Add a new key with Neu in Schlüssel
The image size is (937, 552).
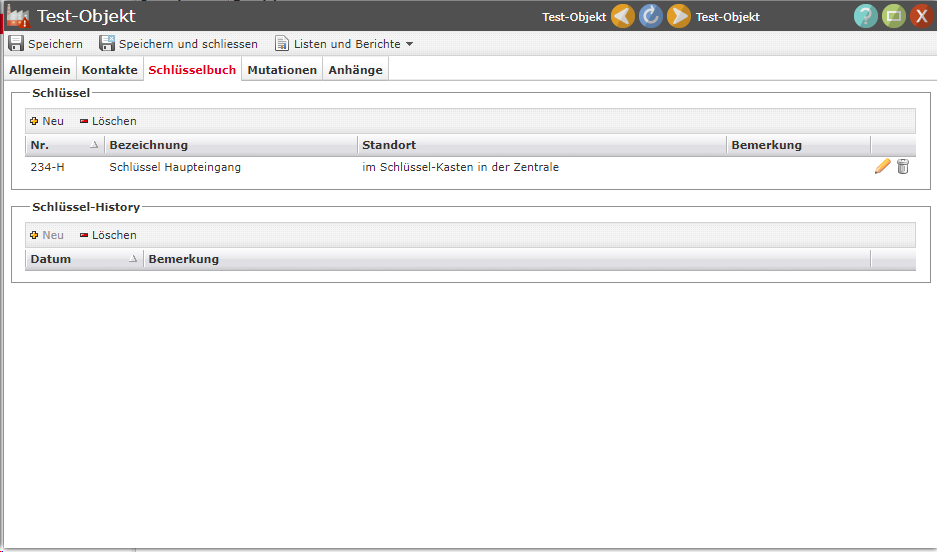coord(47,121)
